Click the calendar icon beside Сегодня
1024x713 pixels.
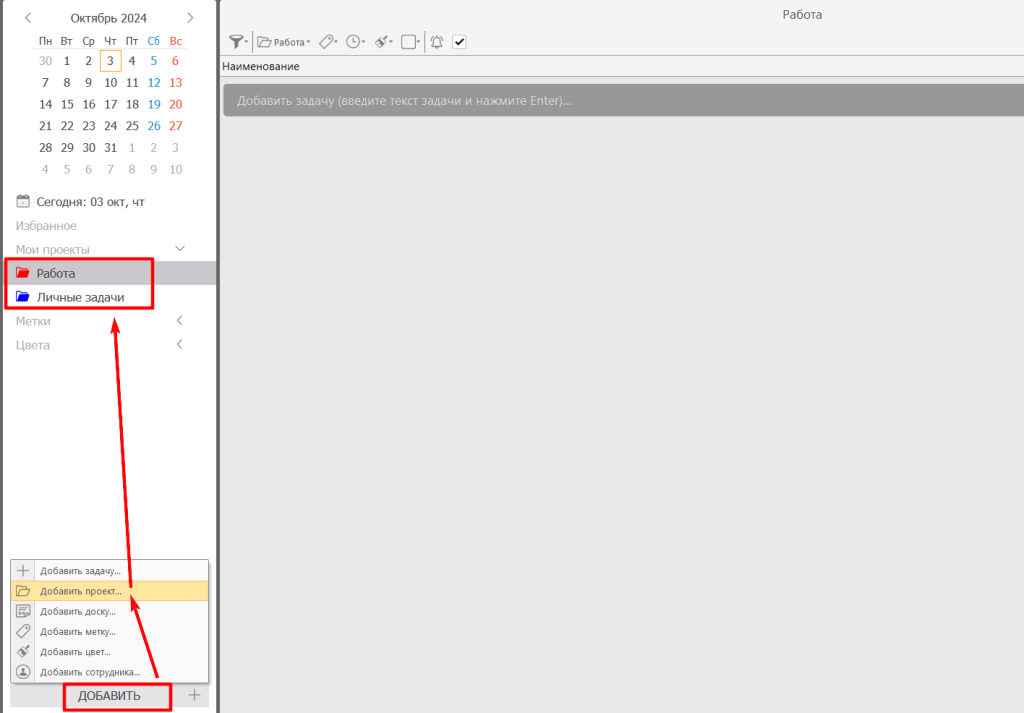click(x=23, y=202)
